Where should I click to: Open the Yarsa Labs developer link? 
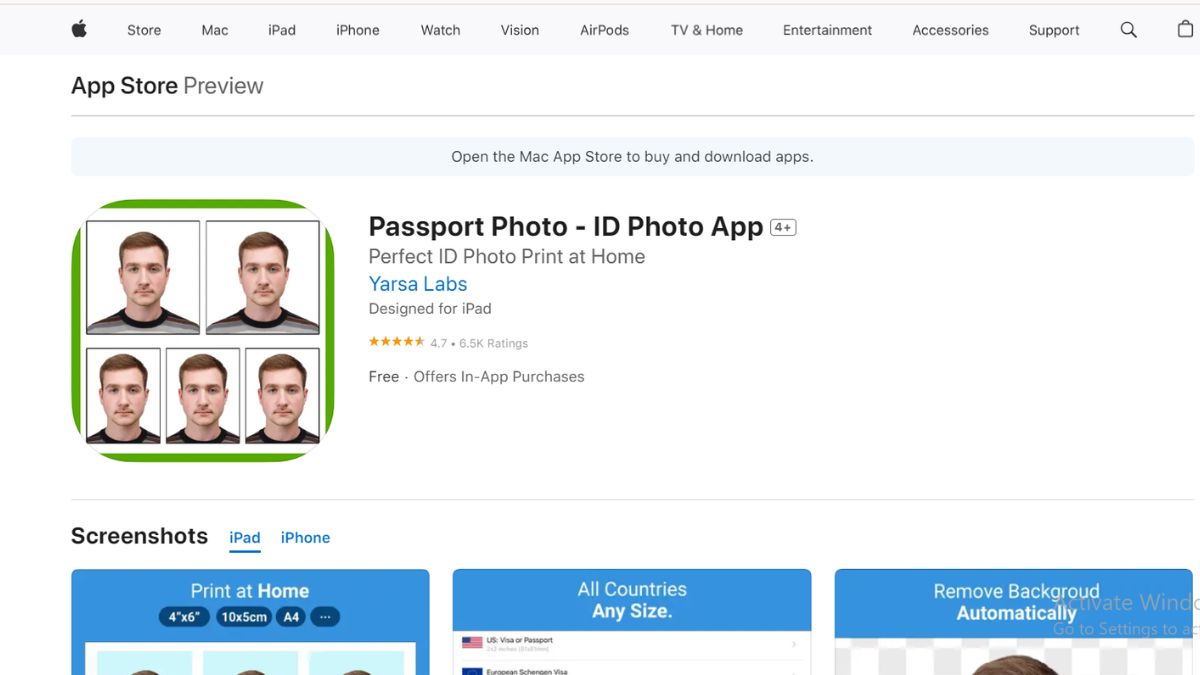[417, 283]
